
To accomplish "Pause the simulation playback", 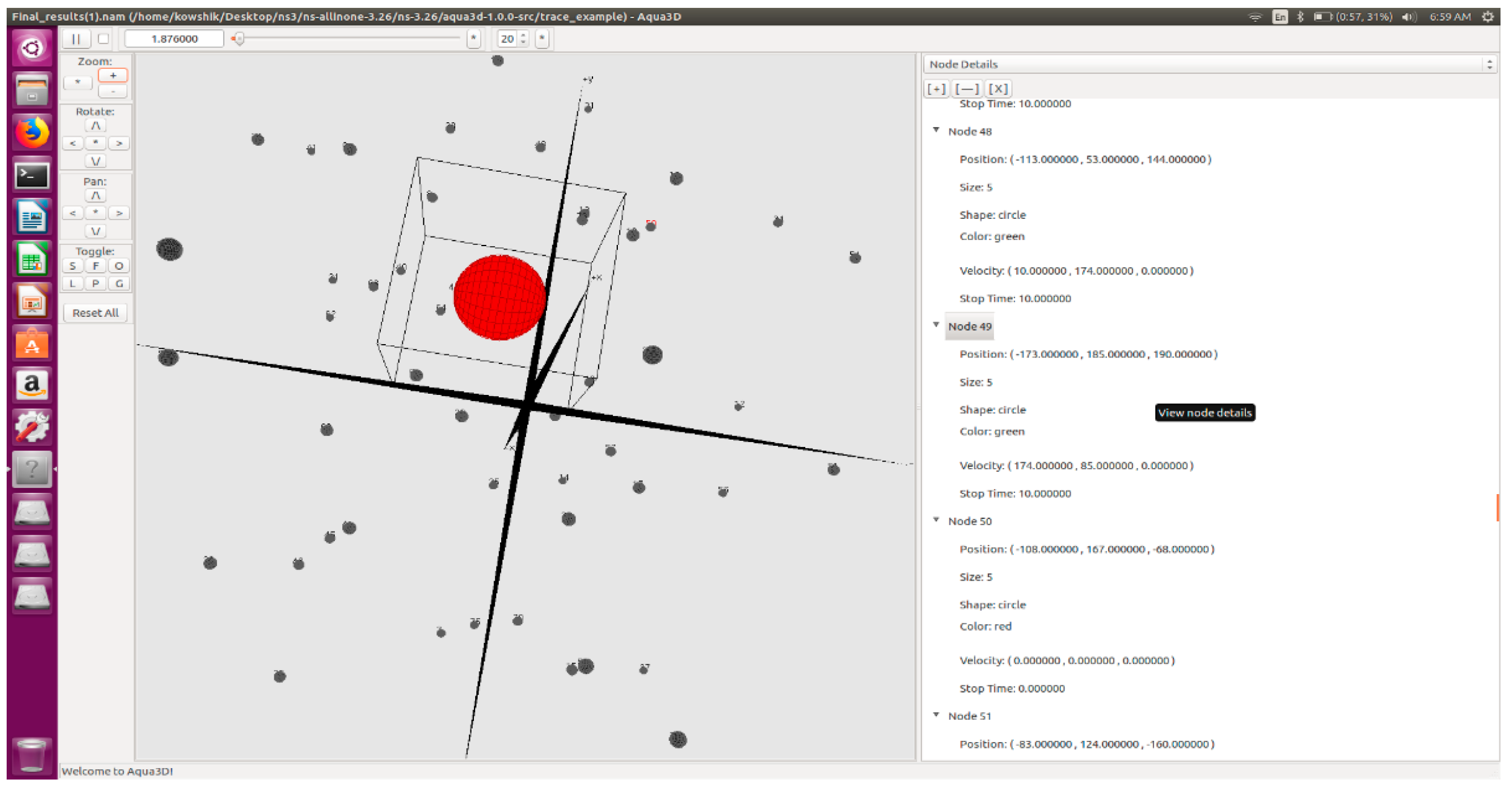I will click(76, 39).
